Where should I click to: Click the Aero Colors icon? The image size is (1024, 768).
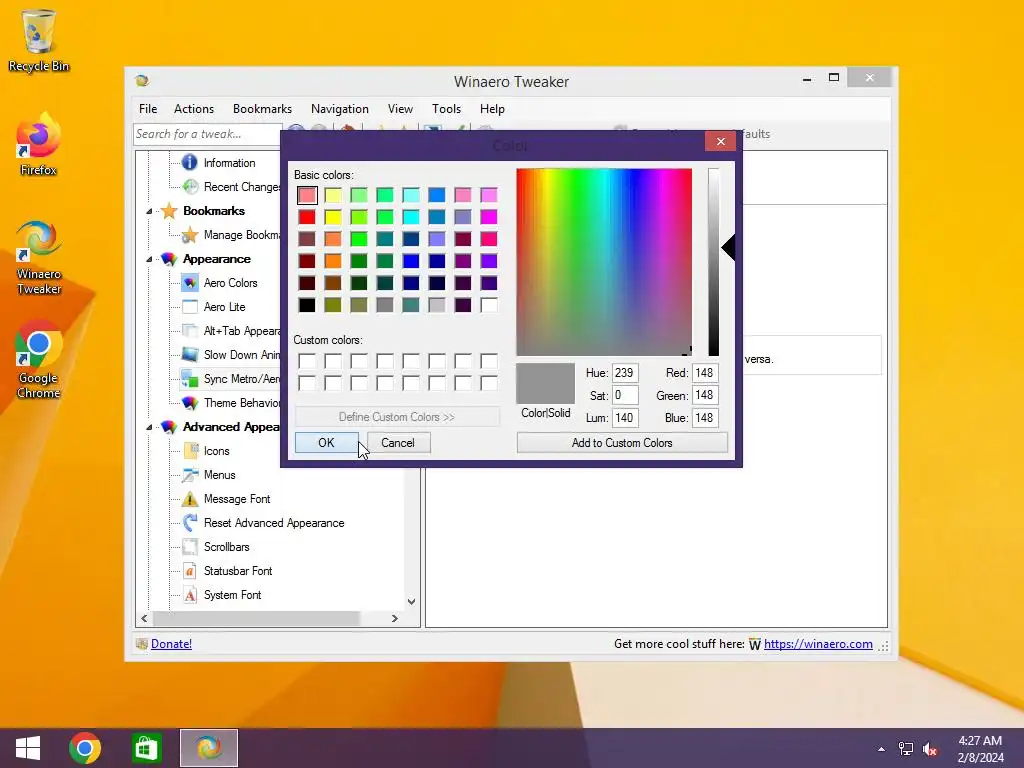click(x=190, y=283)
